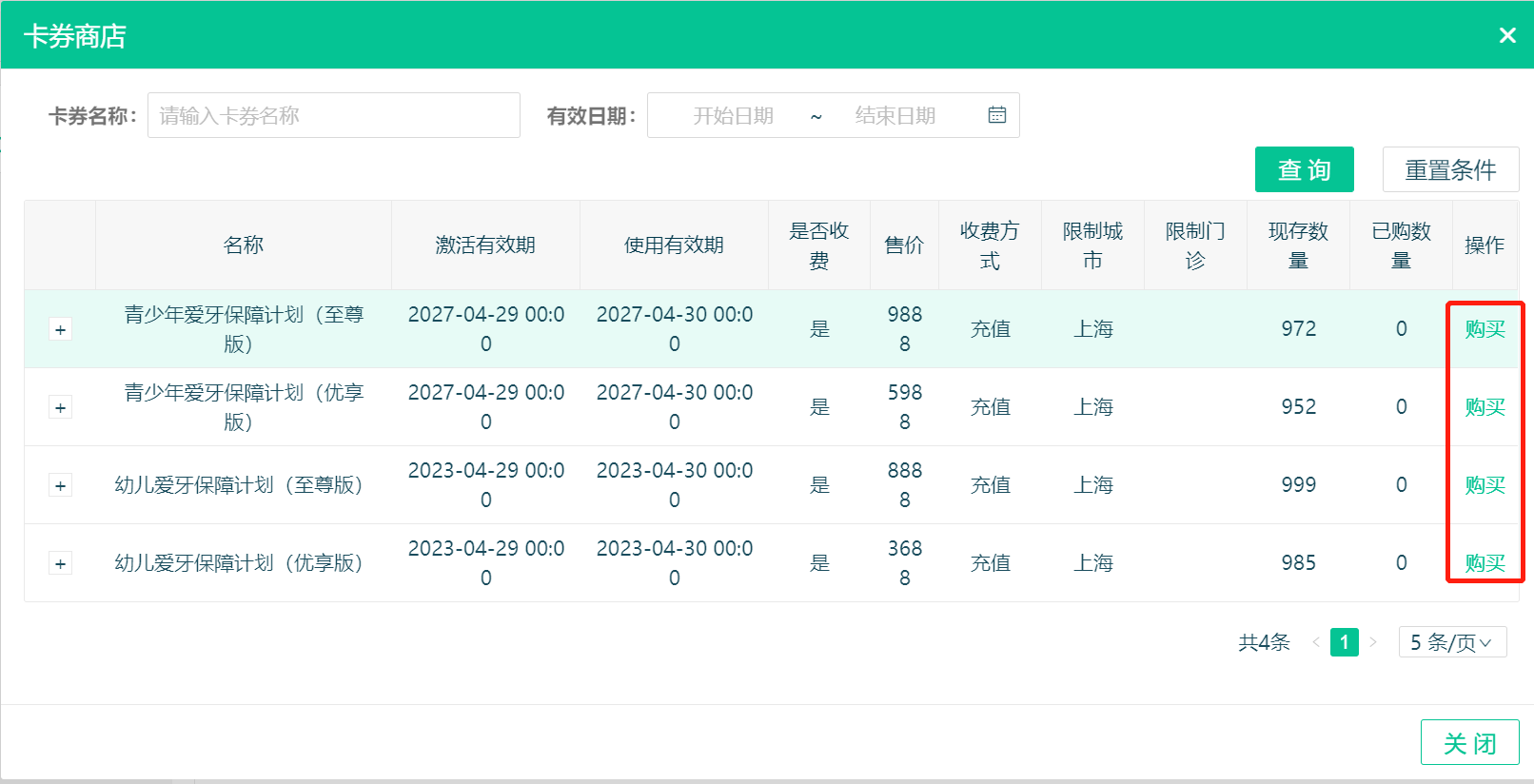Image resolution: width=1534 pixels, height=784 pixels.
Task: Click the next page arrow
Action: 1373,642
